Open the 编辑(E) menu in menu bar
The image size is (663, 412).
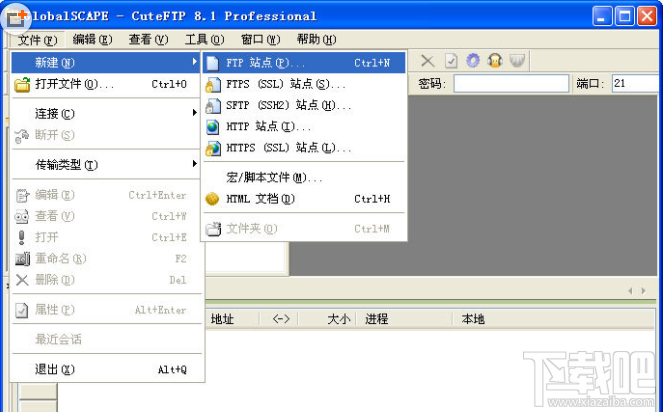(x=92, y=40)
